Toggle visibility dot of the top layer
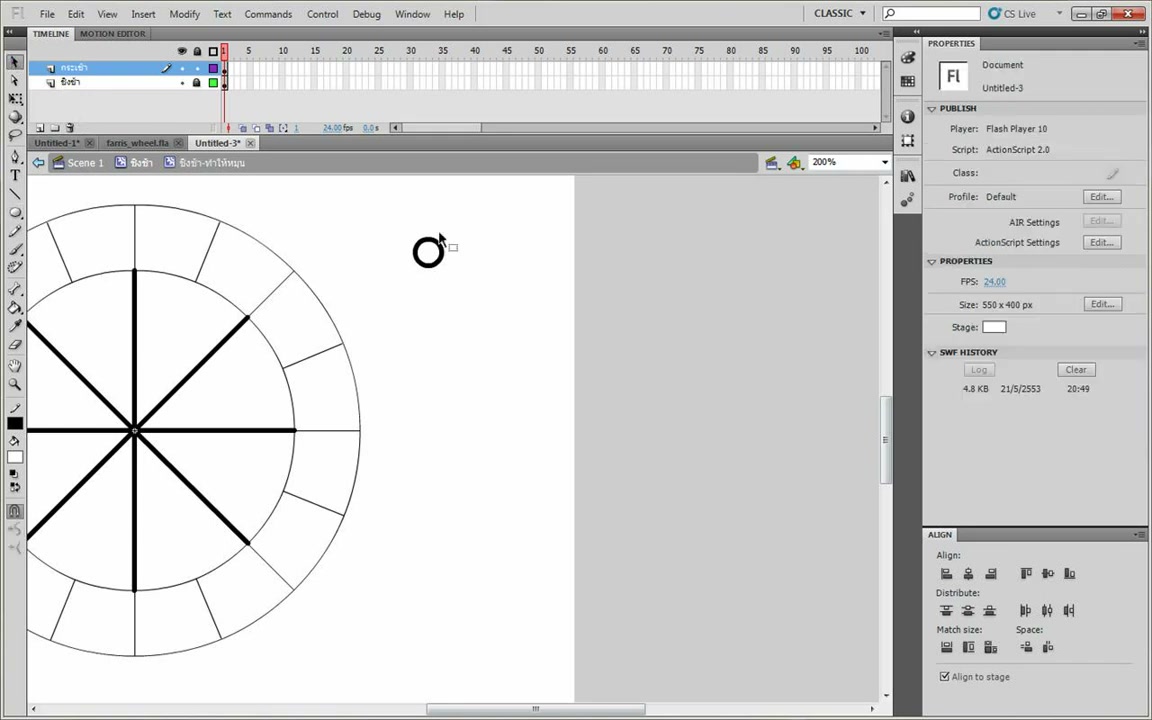The height and width of the screenshot is (720, 1152). pyautogui.click(x=182, y=68)
